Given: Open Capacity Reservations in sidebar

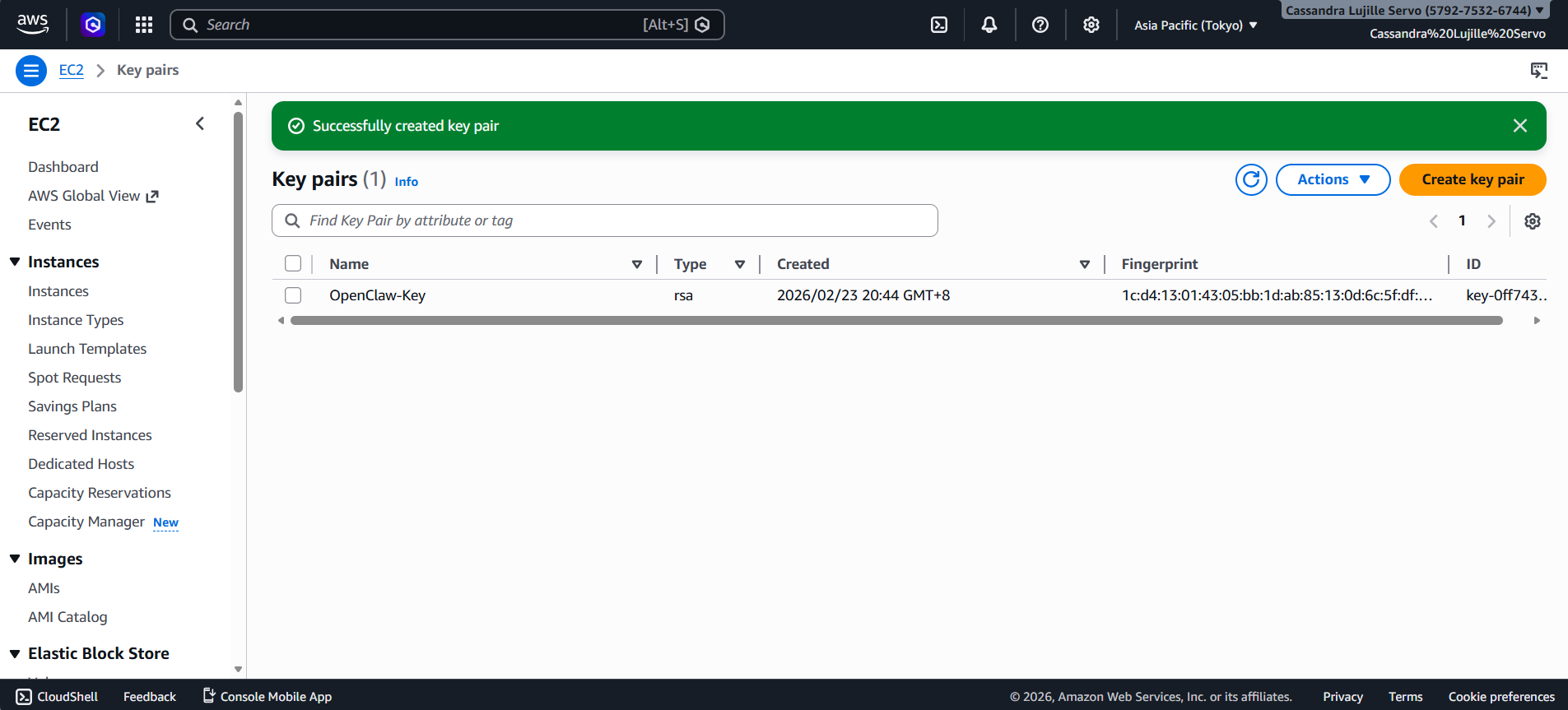Looking at the screenshot, I should pos(100,493).
